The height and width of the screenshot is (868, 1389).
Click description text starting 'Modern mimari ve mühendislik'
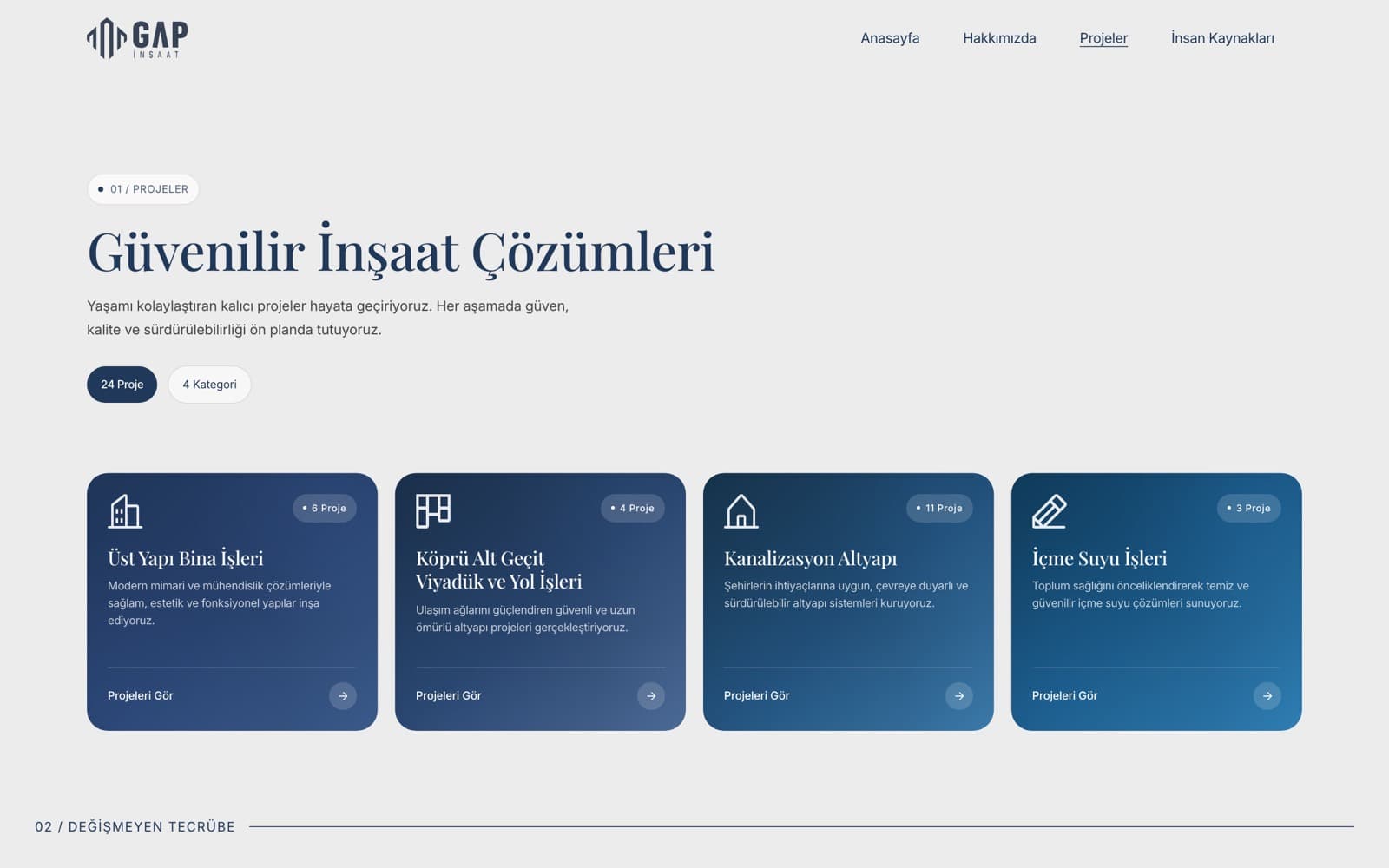(220, 603)
